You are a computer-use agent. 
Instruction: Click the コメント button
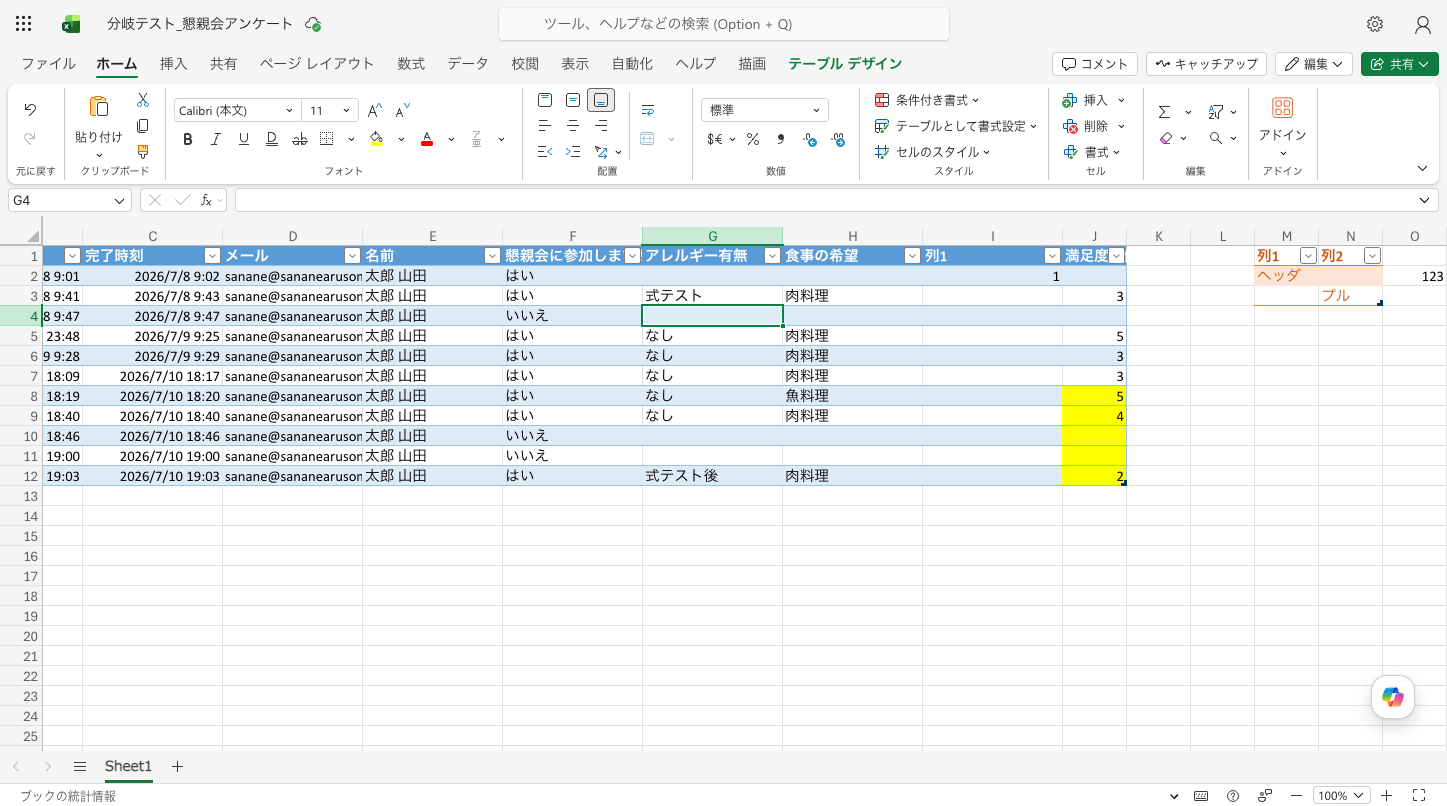(1095, 64)
